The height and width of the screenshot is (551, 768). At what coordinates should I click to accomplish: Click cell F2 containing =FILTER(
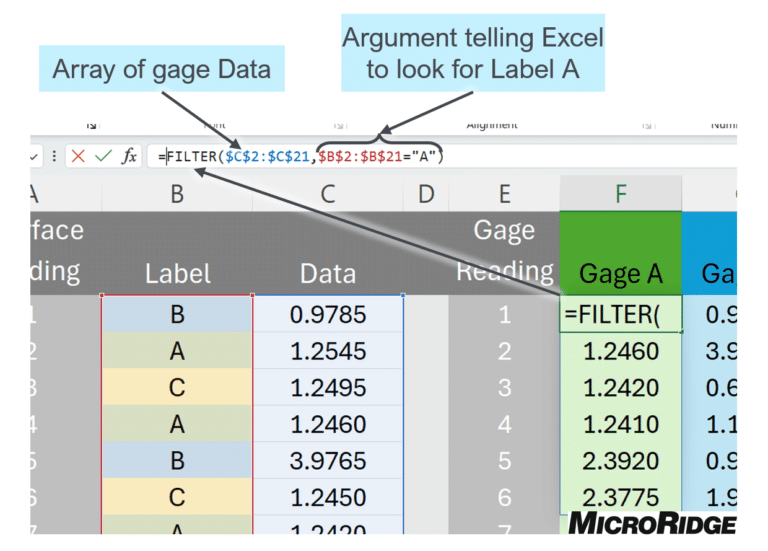click(620, 315)
